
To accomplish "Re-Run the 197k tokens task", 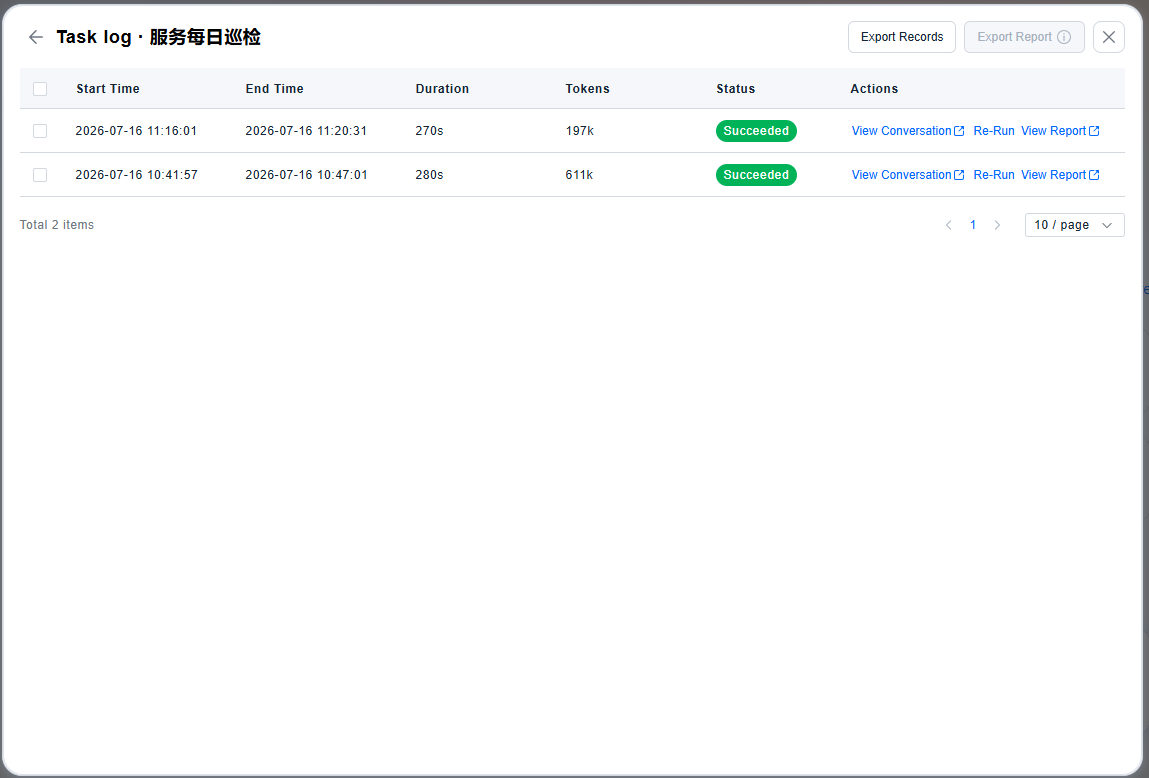I will pyautogui.click(x=994, y=131).
